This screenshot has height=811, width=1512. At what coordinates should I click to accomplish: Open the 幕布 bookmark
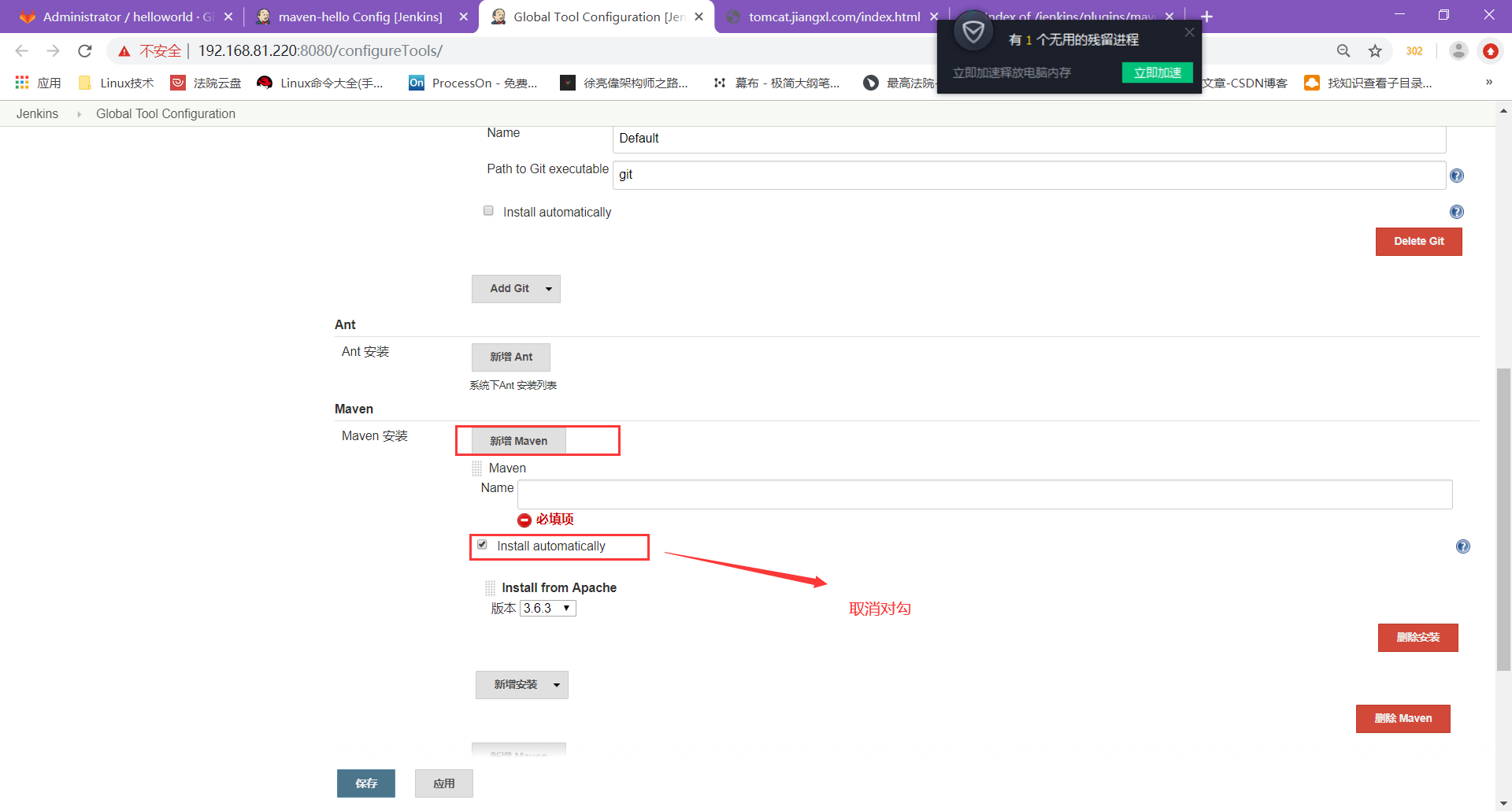click(776, 83)
